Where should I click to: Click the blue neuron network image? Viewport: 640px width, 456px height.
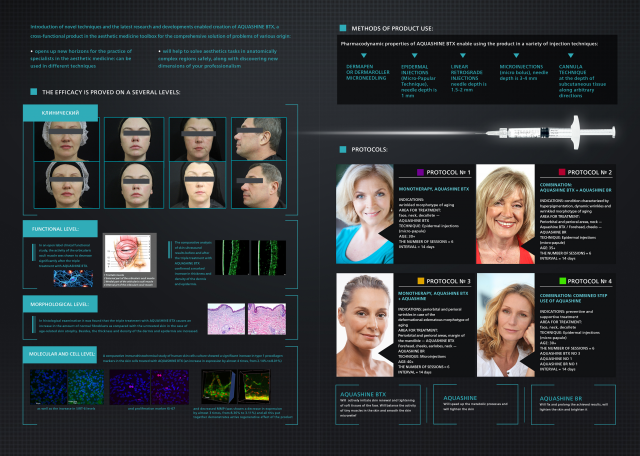[73, 278]
